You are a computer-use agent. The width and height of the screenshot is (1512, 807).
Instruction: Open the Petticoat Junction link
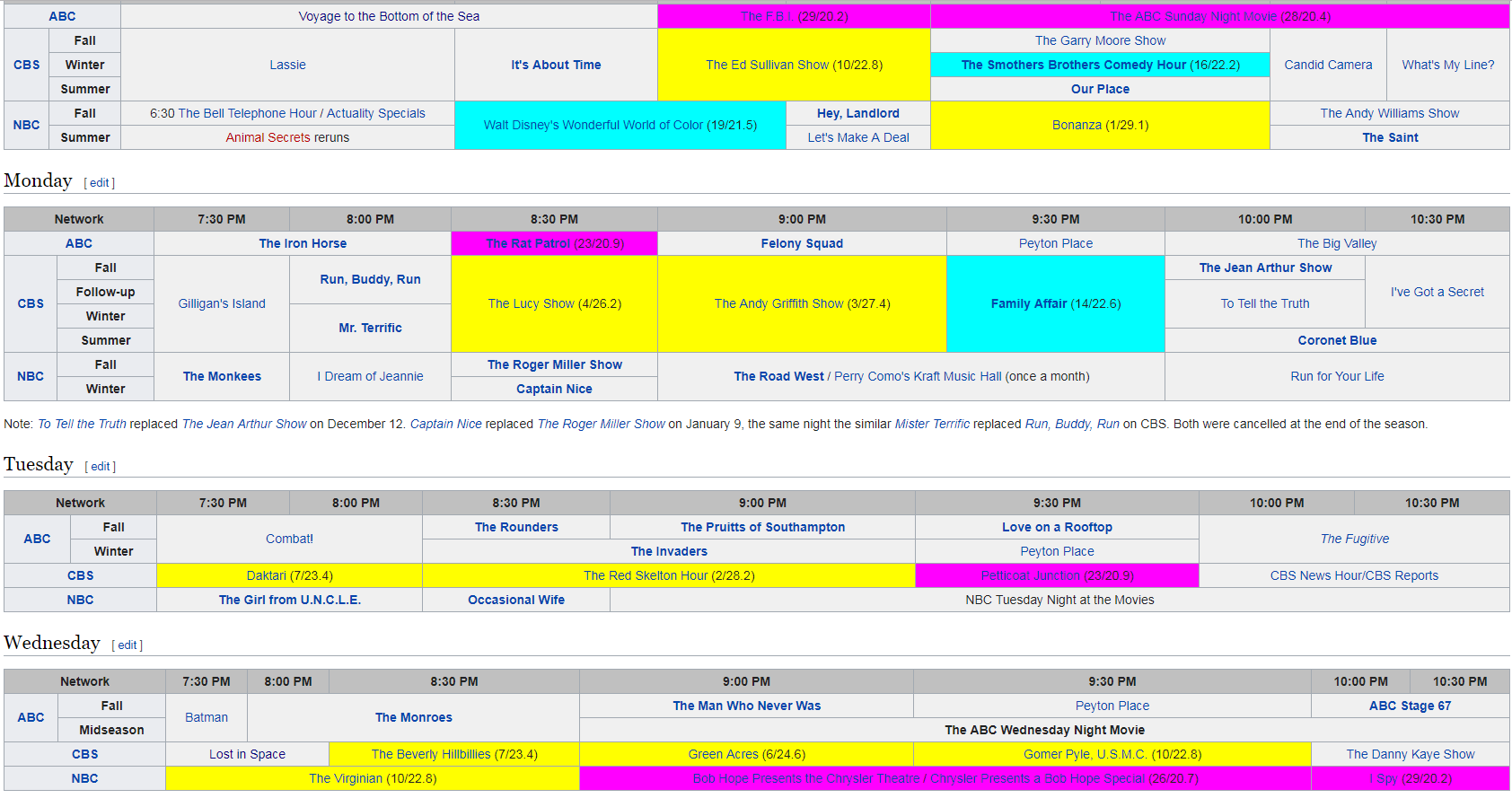click(1030, 575)
